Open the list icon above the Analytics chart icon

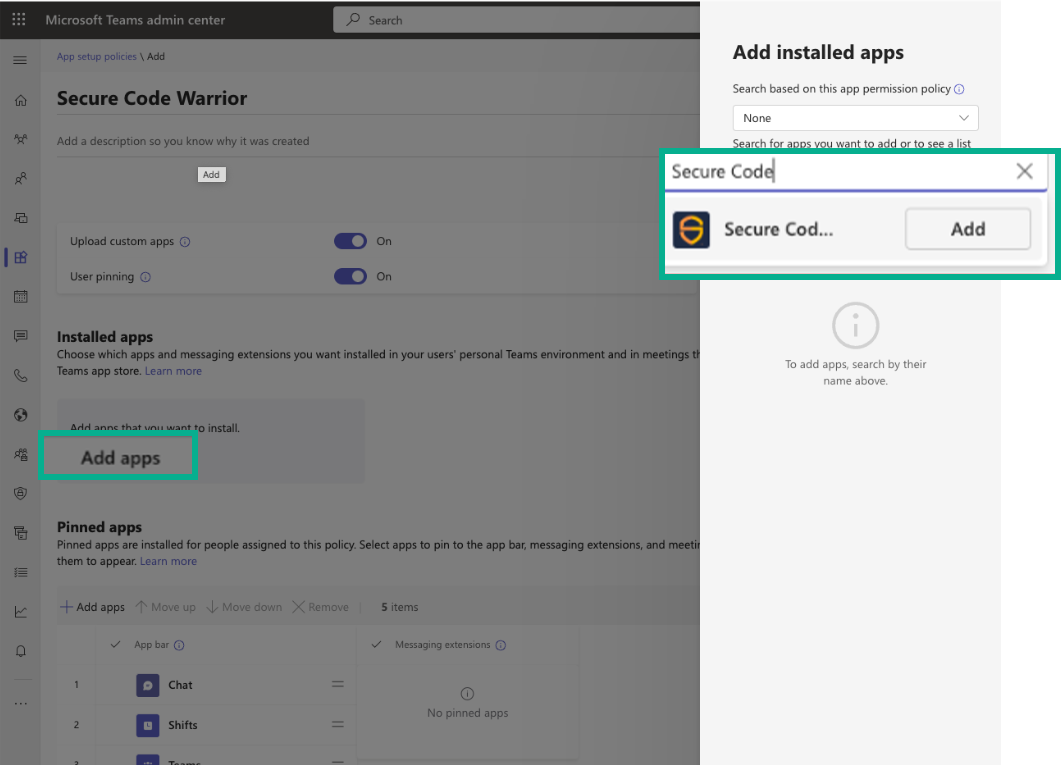pos(21,572)
